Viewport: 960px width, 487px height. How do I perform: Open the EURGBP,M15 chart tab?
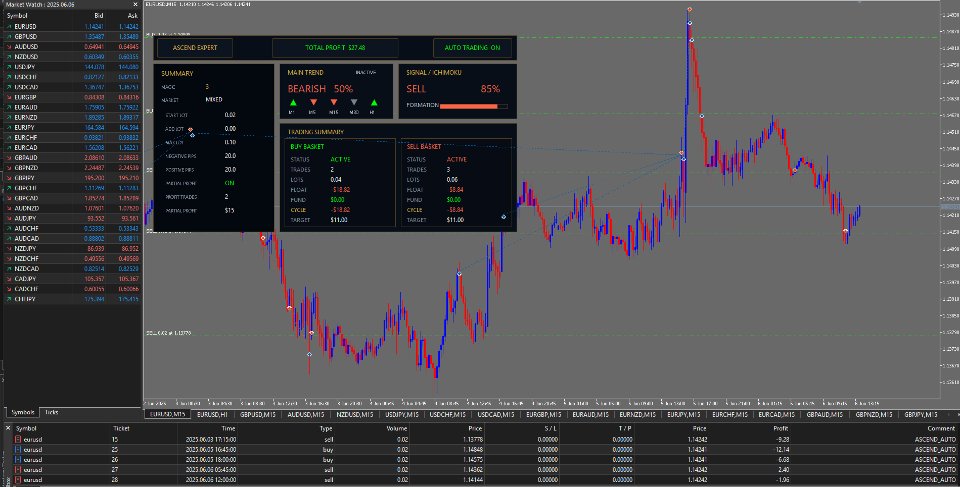pyautogui.click(x=544, y=415)
